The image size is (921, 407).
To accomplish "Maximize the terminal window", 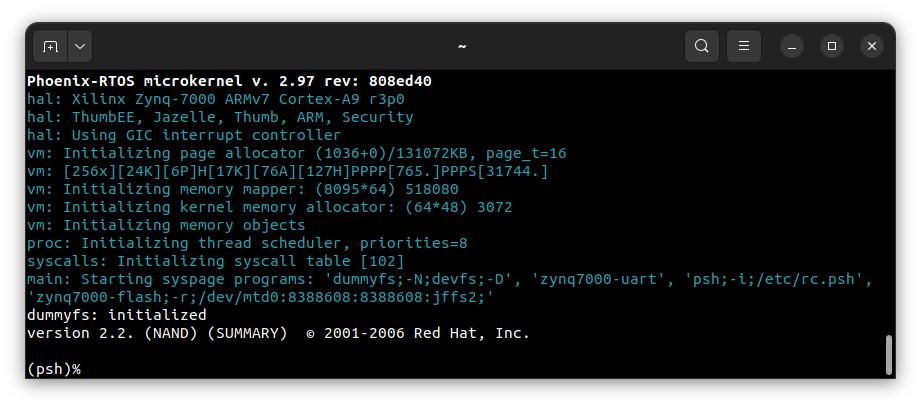I will (x=831, y=46).
